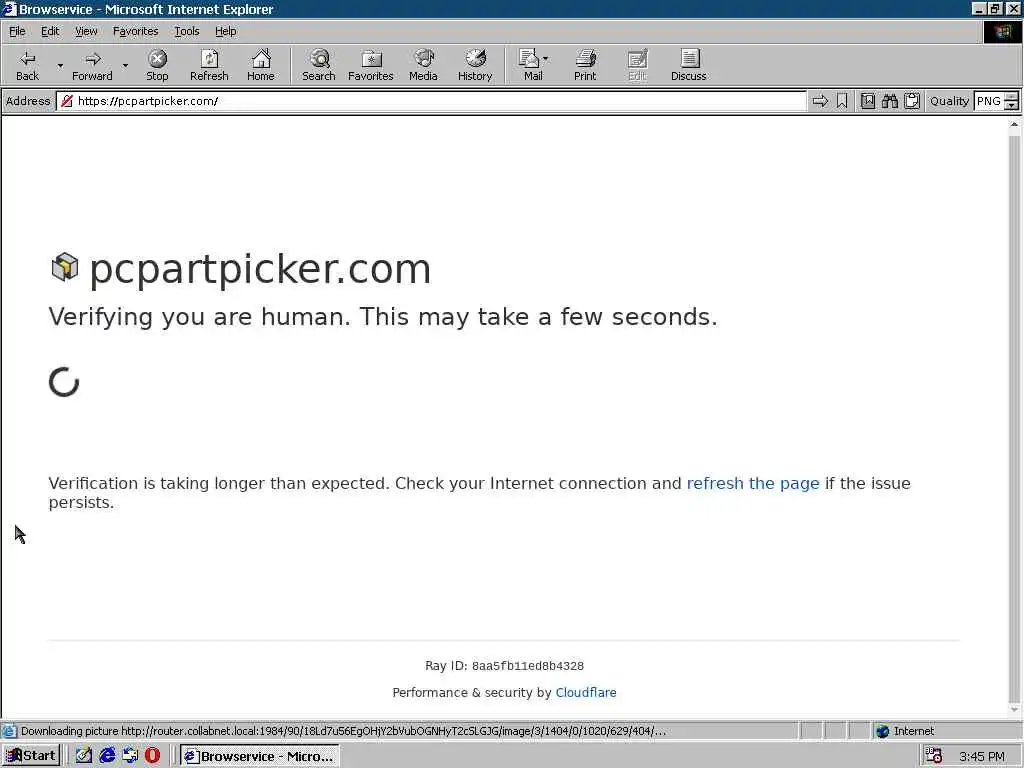Open the Edit menu

50,31
